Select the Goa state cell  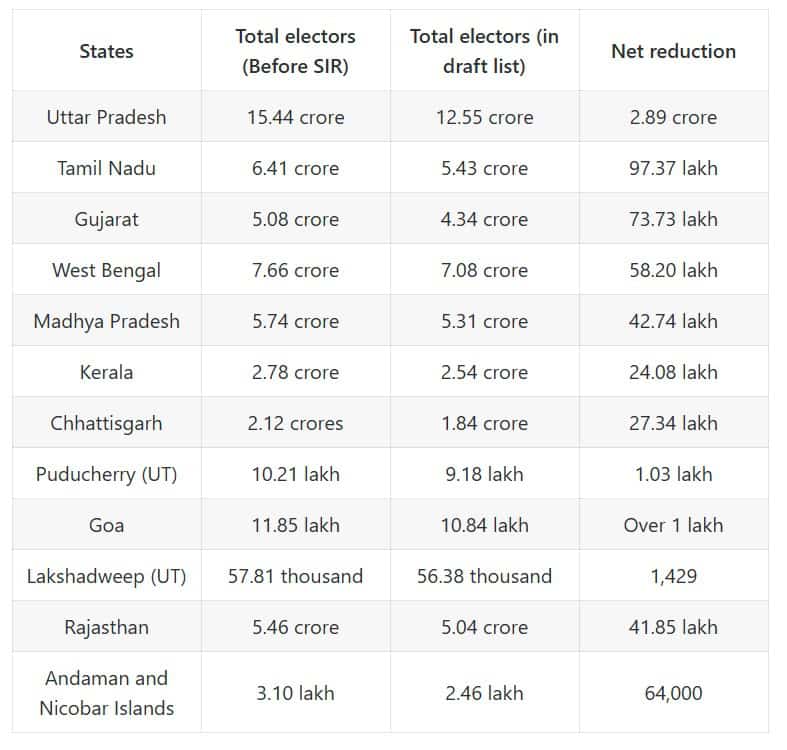[106, 525]
